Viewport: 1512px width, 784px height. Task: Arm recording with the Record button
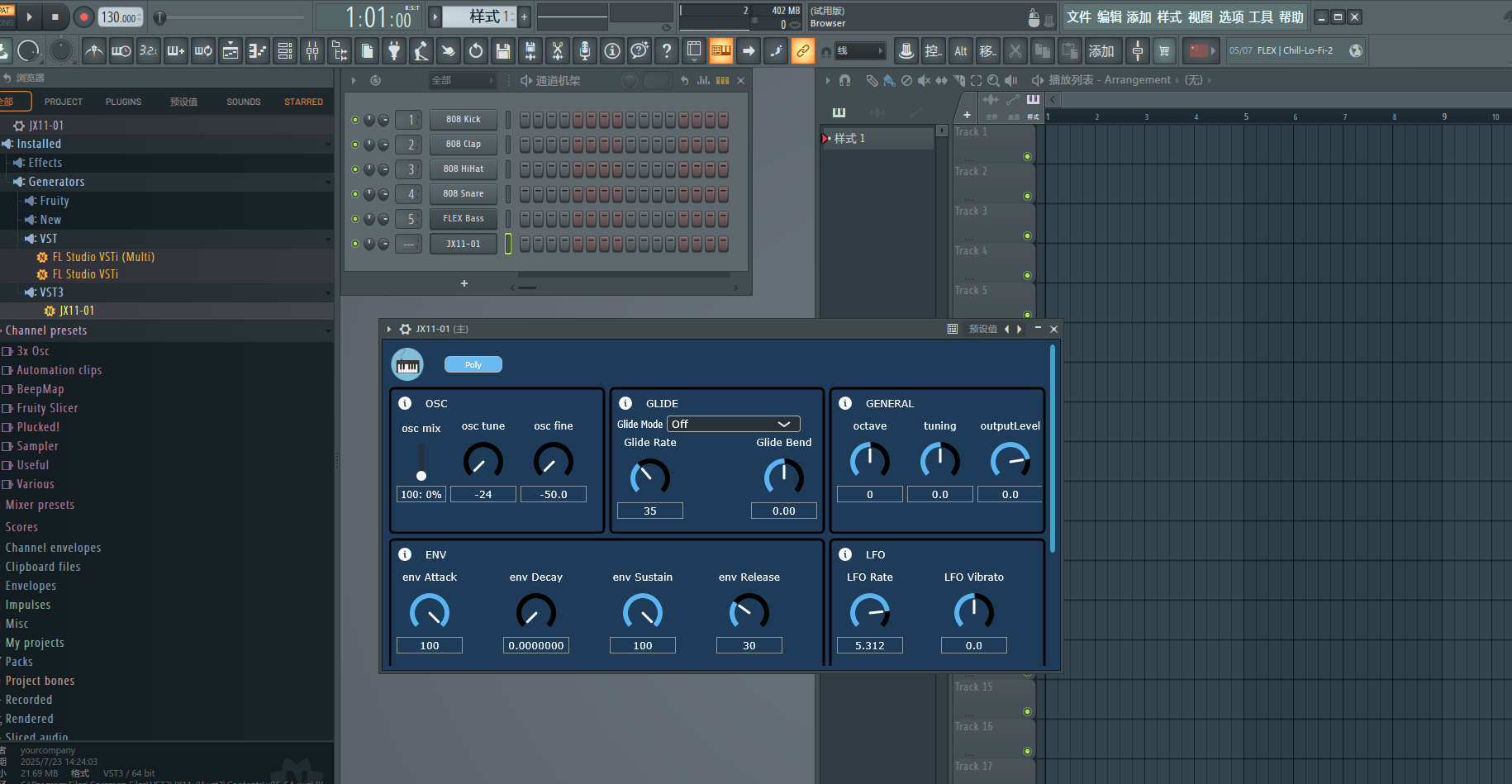pyautogui.click(x=83, y=17)
